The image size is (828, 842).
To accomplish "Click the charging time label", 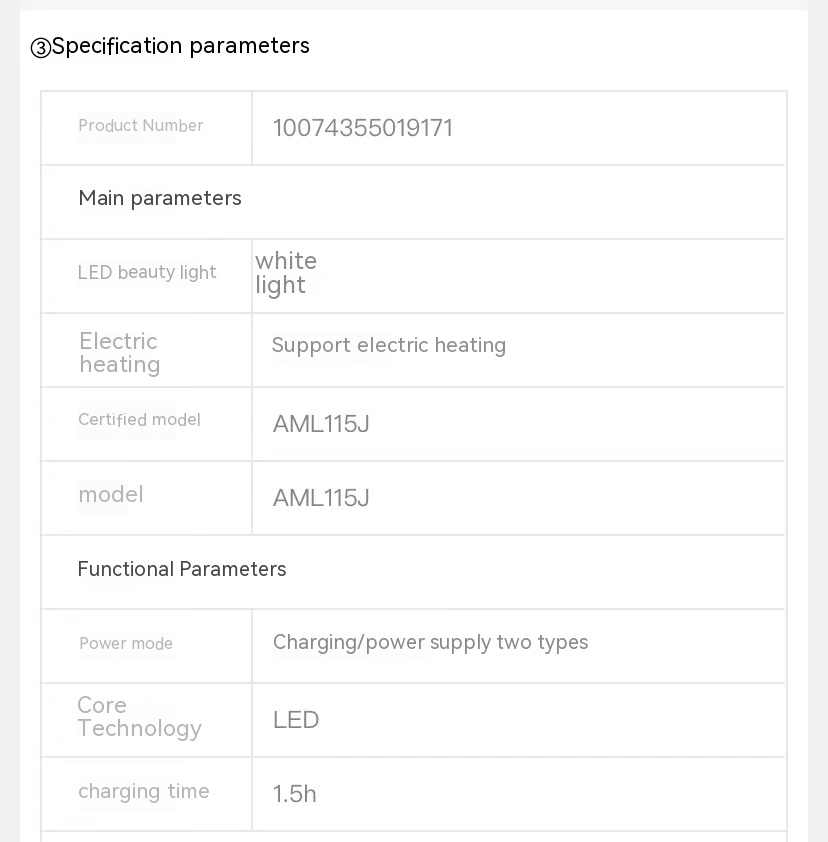I will (x=144, y=791).
